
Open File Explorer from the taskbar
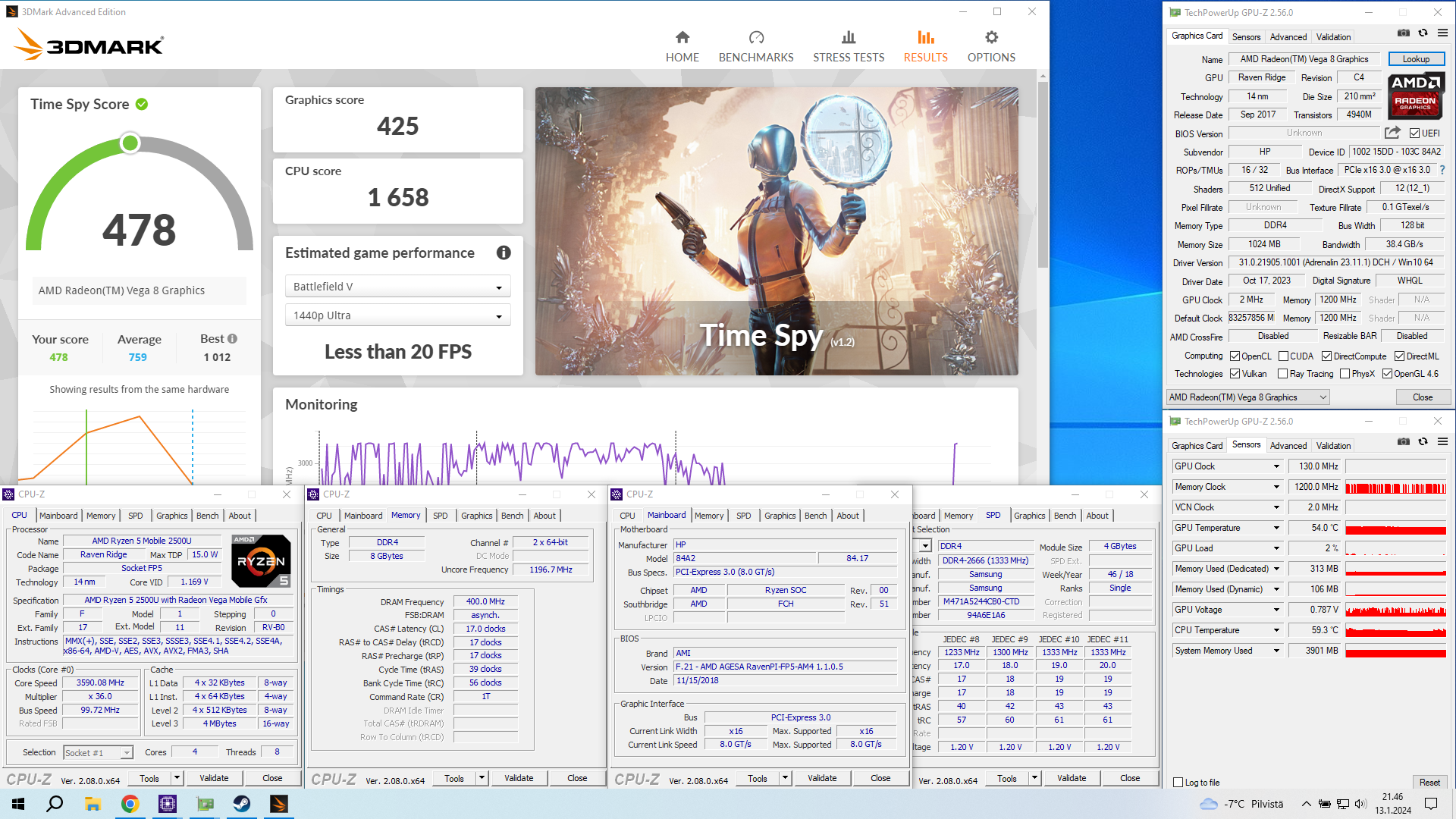[93, 804]
